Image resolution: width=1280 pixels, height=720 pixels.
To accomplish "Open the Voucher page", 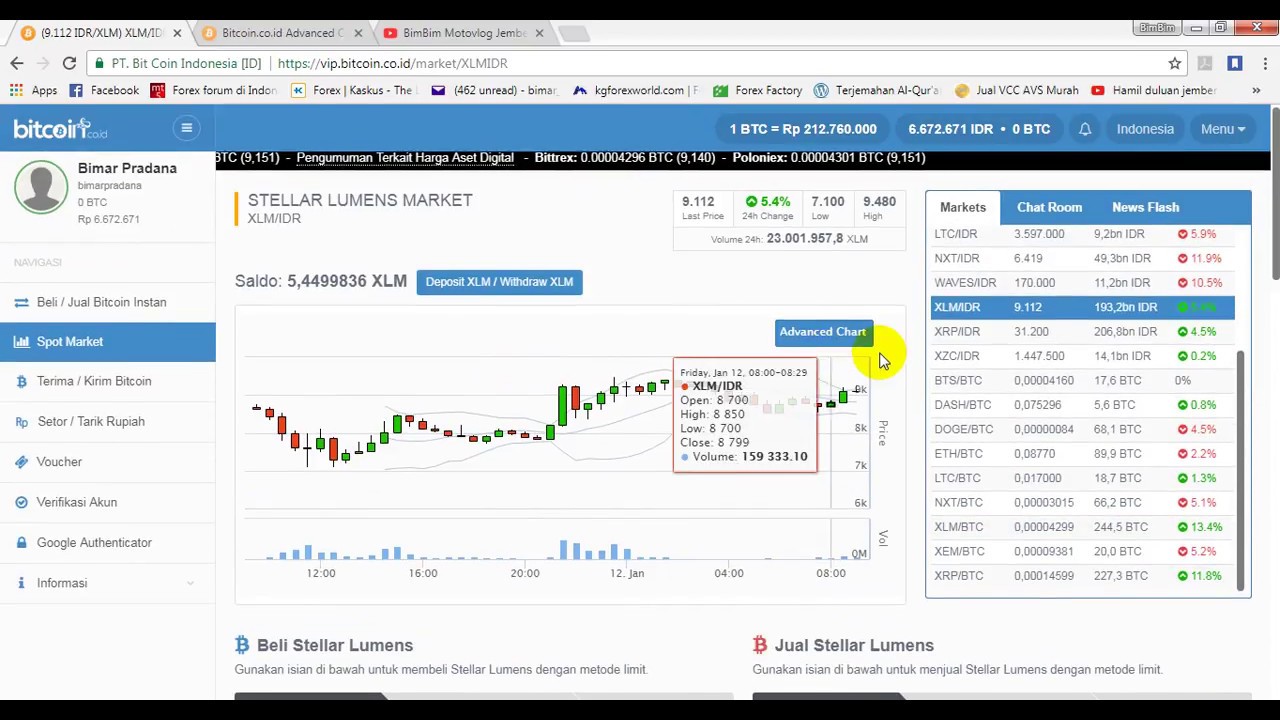I will (107, 462).
